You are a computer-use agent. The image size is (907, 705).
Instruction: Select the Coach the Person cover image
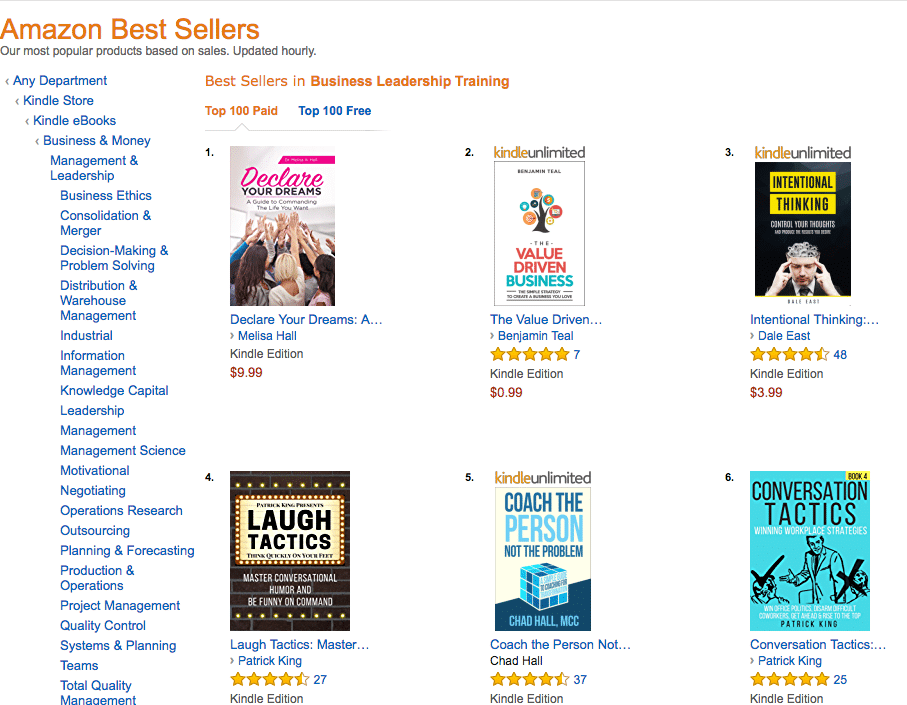543,559
